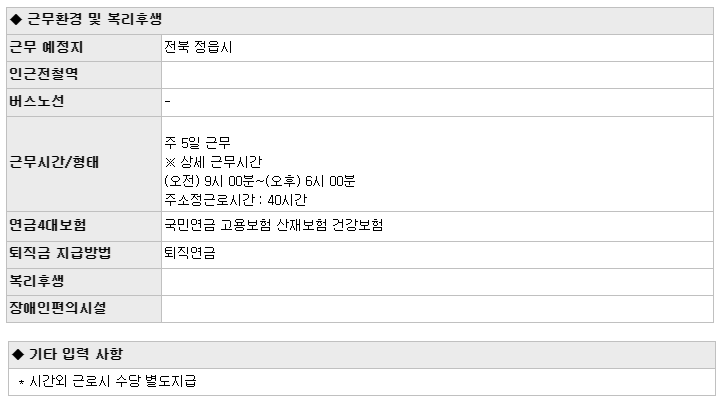Image resolution: width=724 pixels, height=417 pixels.
Task: Select the 퇴직금 지급방법 label
Action: (60, 253)
